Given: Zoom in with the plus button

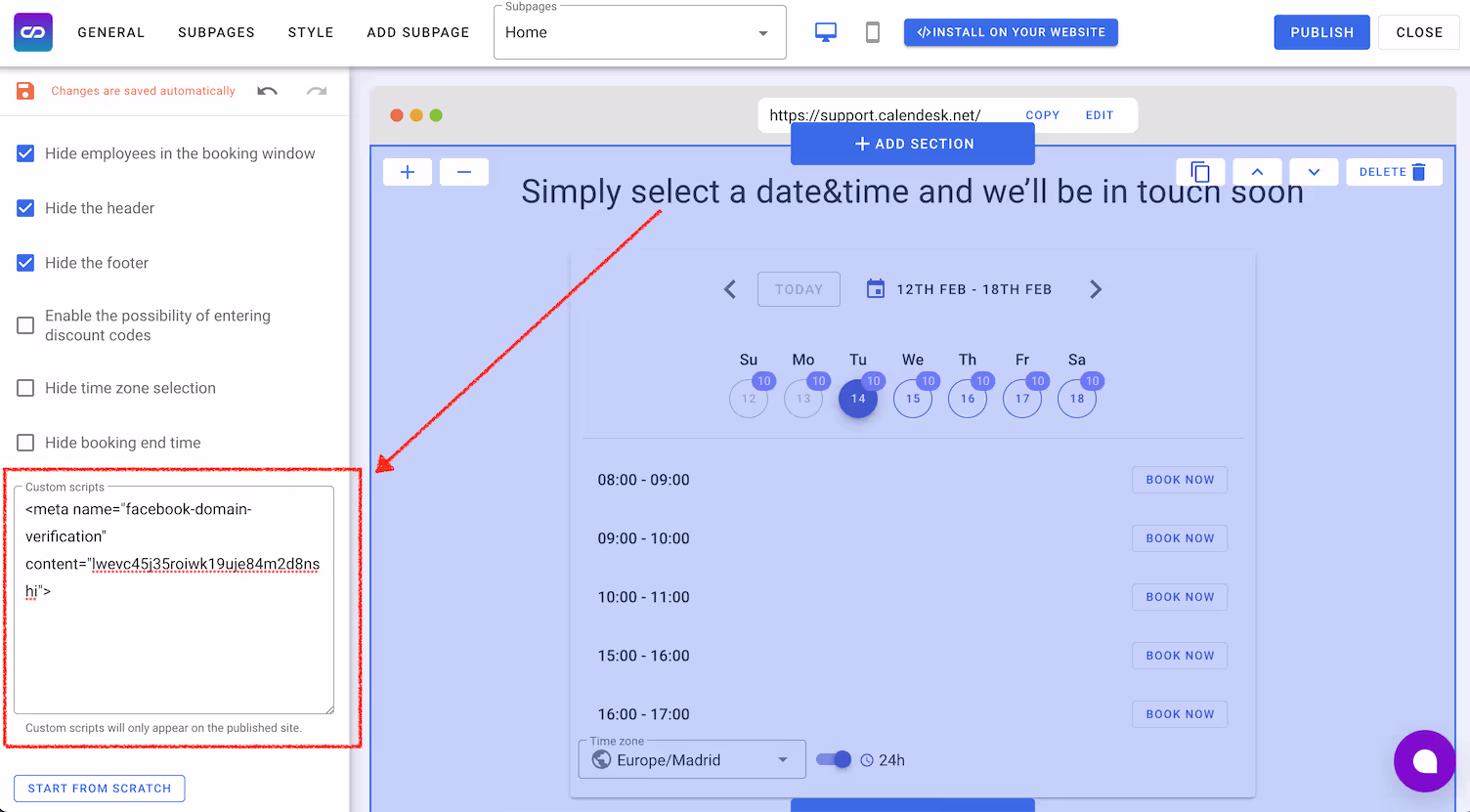Looking at the screenshot, I should tap(407, 171).
